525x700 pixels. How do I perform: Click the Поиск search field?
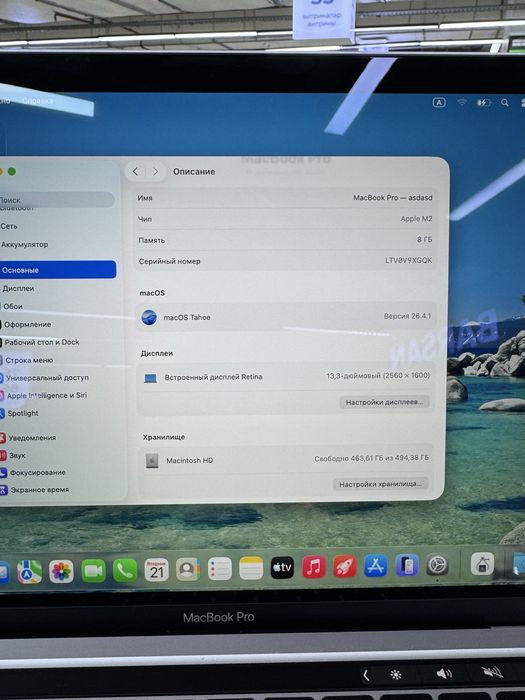coord(57,200)
